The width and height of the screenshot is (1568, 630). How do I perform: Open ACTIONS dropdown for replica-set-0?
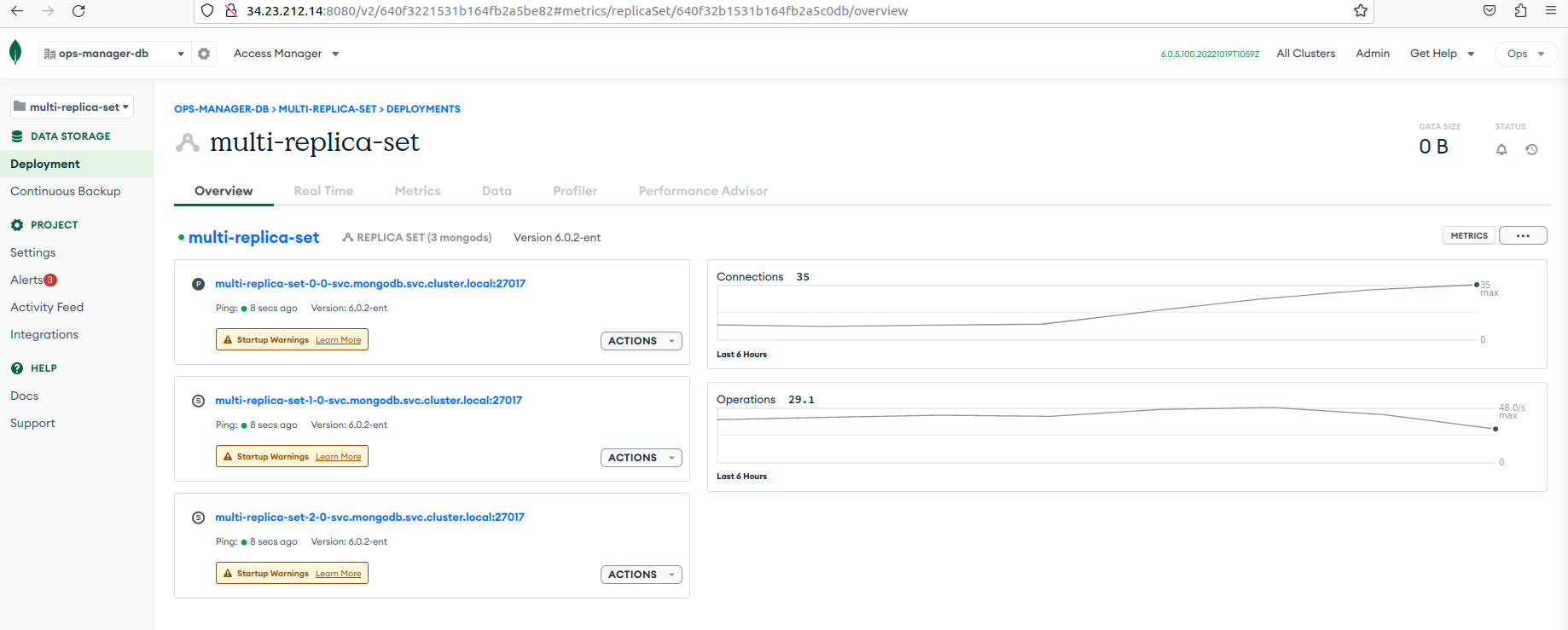coord(642,341)
